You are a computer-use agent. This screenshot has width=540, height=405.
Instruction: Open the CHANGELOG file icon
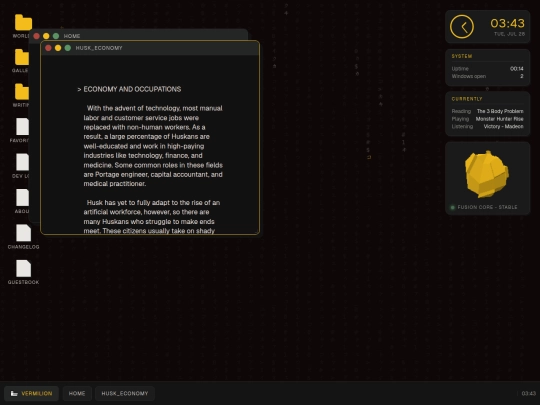(x=23, y=233)
